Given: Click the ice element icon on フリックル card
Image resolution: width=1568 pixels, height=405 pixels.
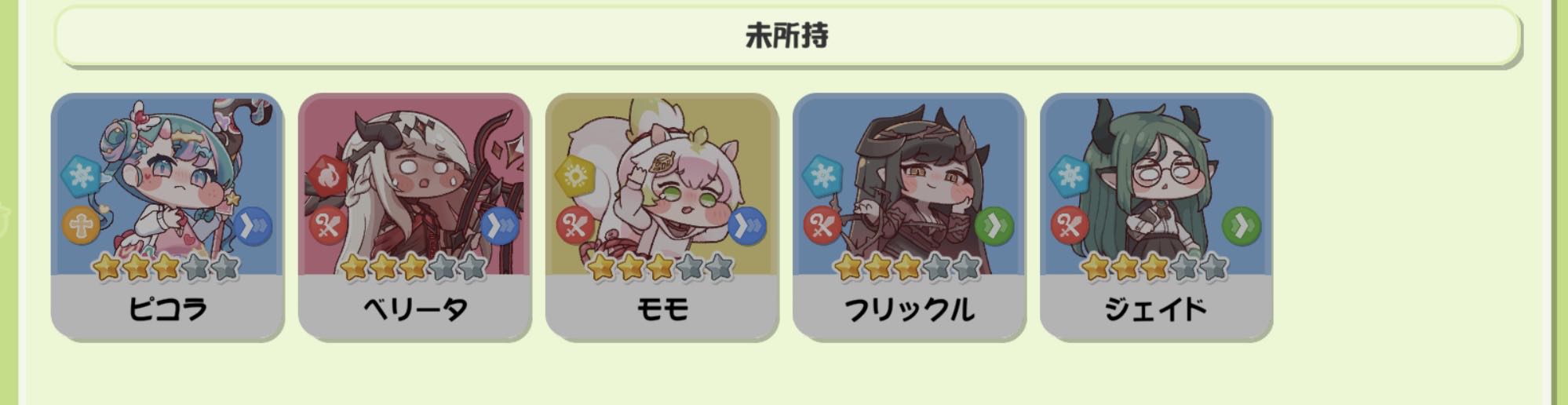Looking at the screenshot, I should 822,176.
